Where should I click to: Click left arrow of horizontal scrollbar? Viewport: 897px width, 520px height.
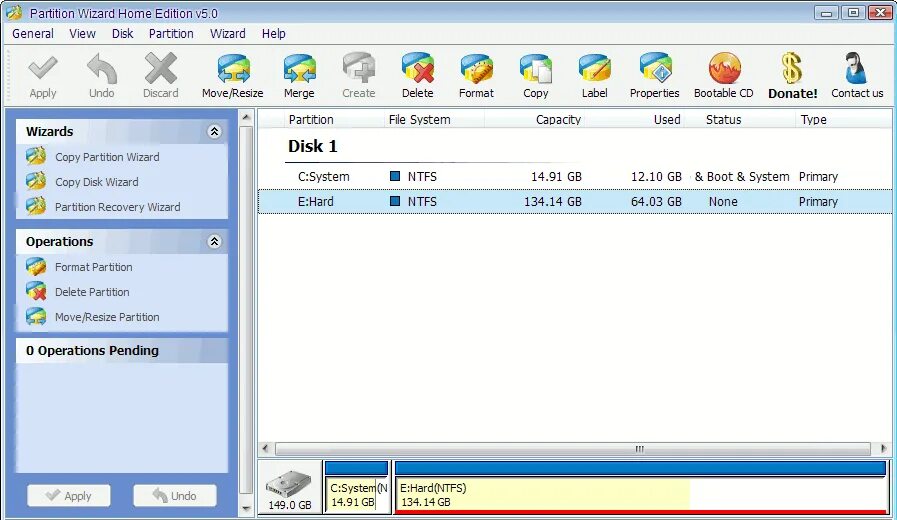point(265,449)
